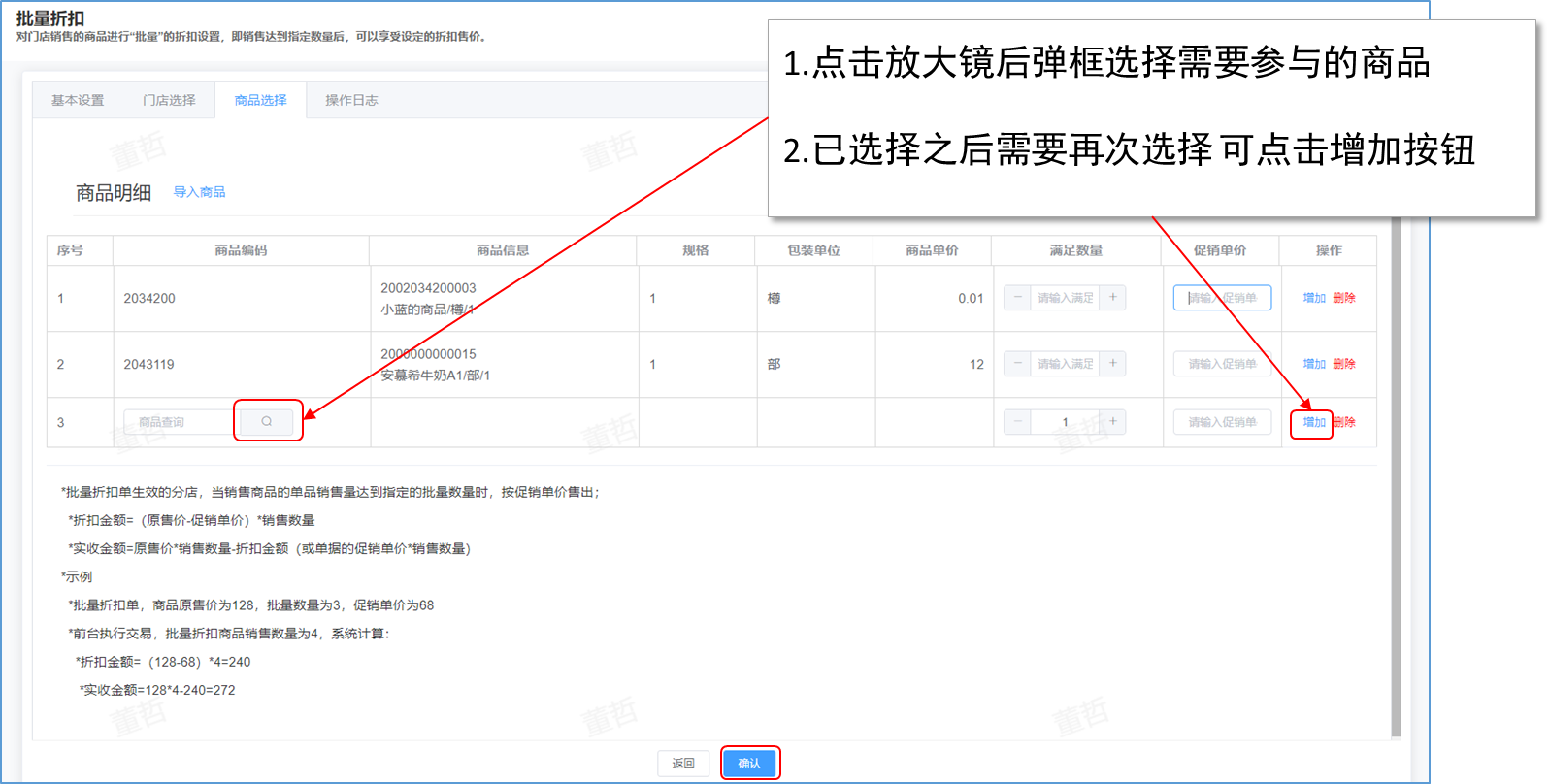The height and width of the screenshot is (784, 1549).
Task: Click 删除 in the 2034200 row
Action: click(x=1344, y=298)
